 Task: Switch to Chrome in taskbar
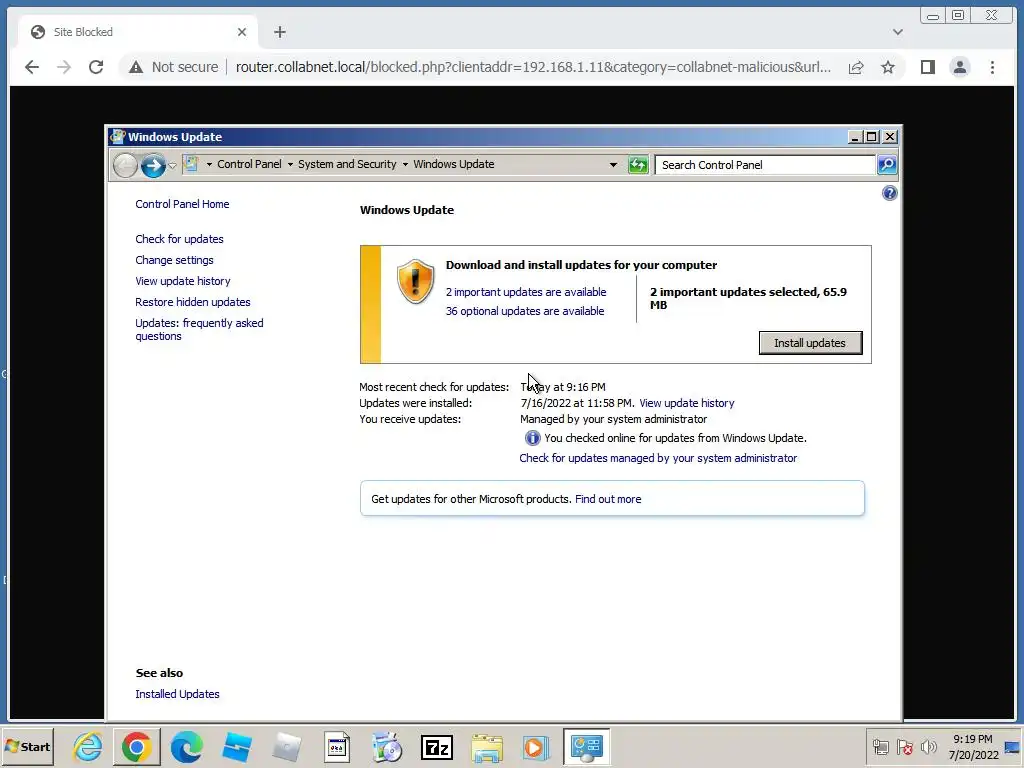136,746
